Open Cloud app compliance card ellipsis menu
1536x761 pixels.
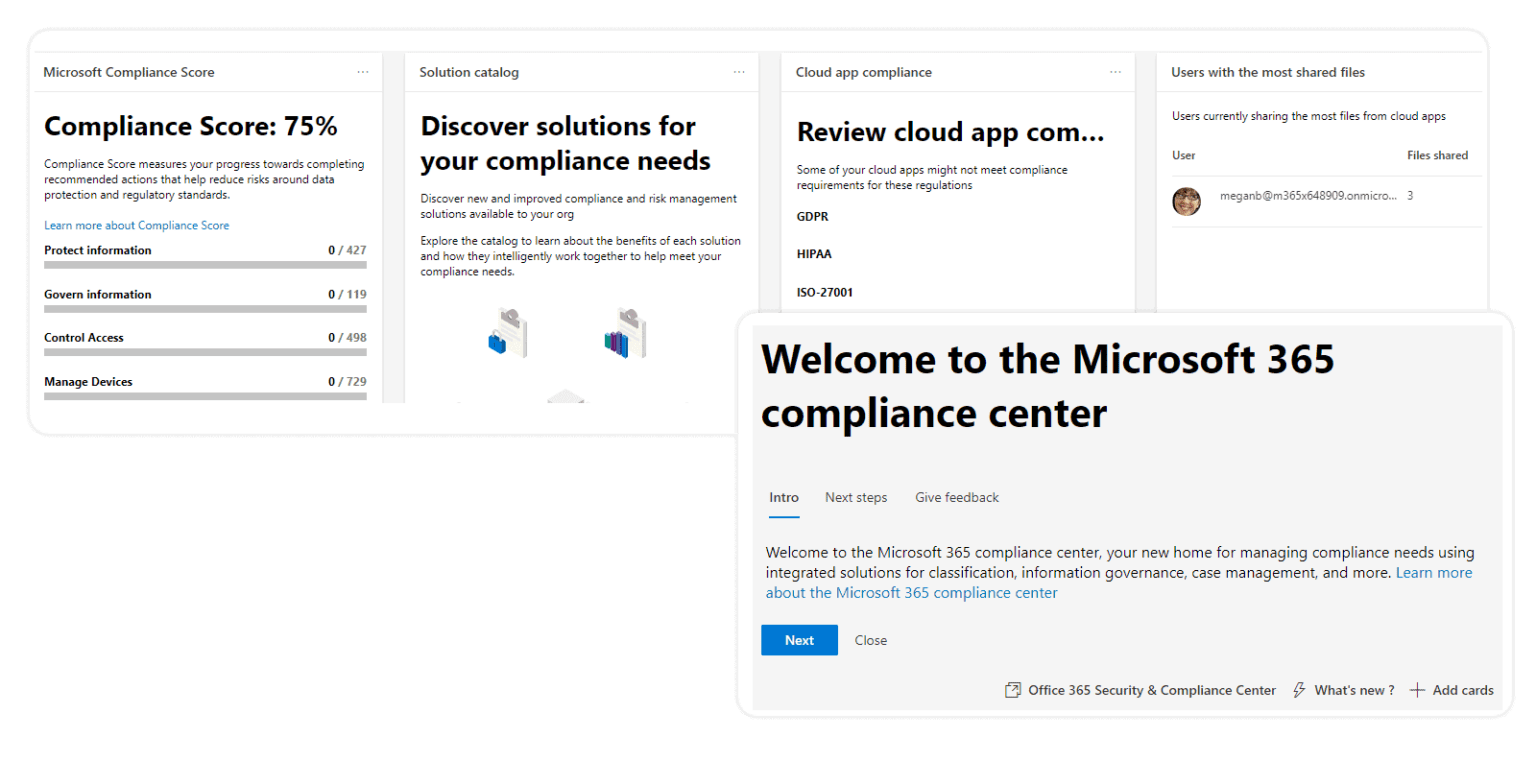point(1115,72)
